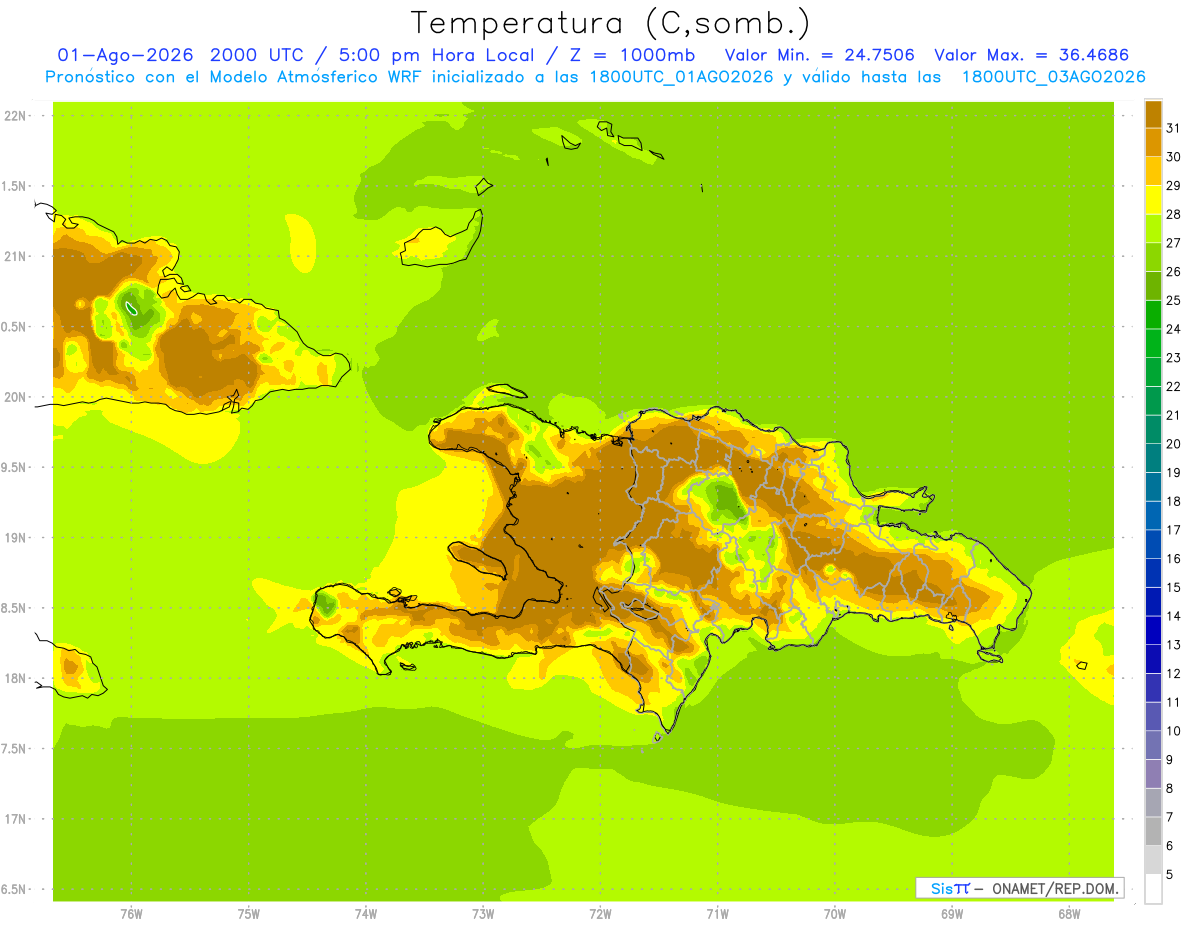Click the "73W" longitude label

483,913
